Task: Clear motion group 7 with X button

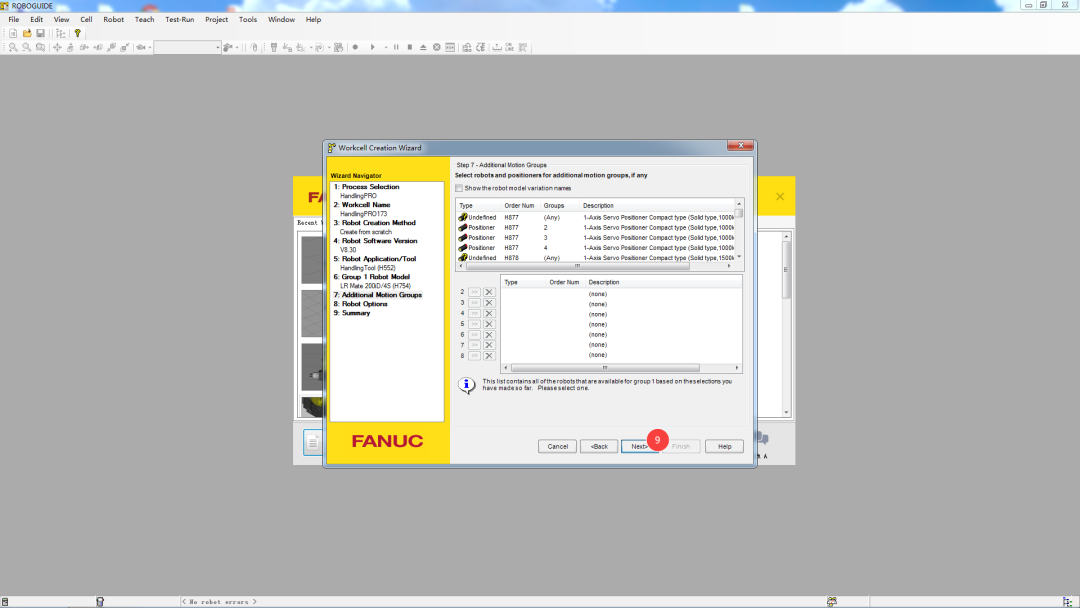Action: [489, 345]
